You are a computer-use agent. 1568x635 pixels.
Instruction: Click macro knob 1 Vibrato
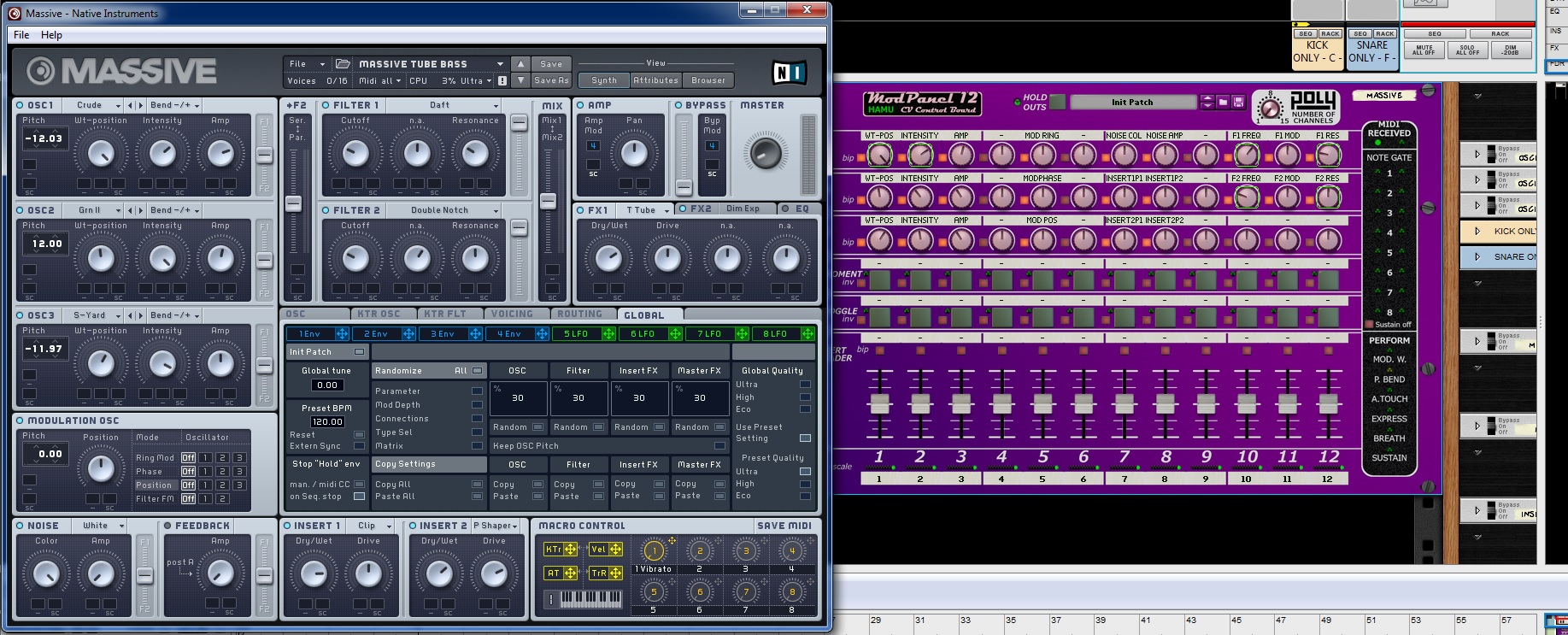(654, 551)
